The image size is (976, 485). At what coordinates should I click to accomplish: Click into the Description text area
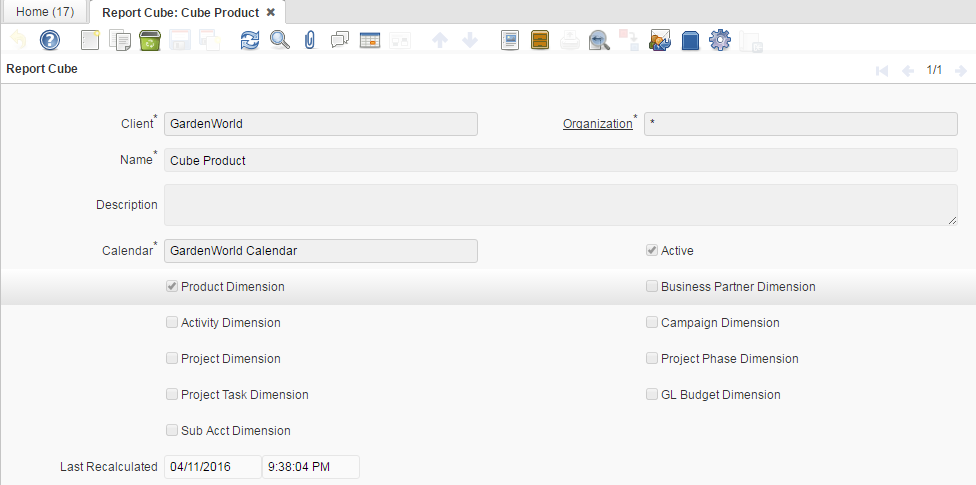(560, 205)
